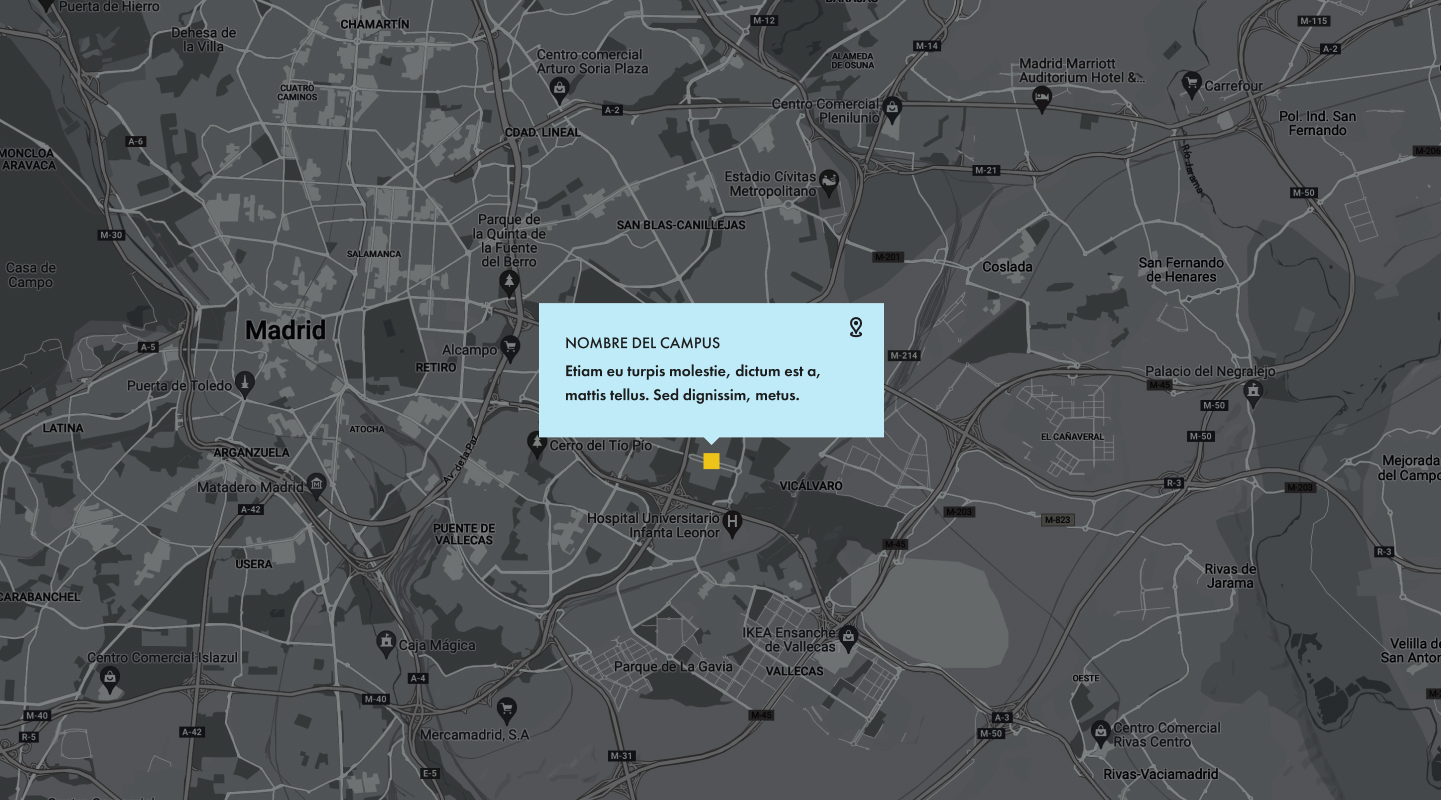Open the Madrid Marriott Auditorium Hotel marker

tap(1041, 97)
